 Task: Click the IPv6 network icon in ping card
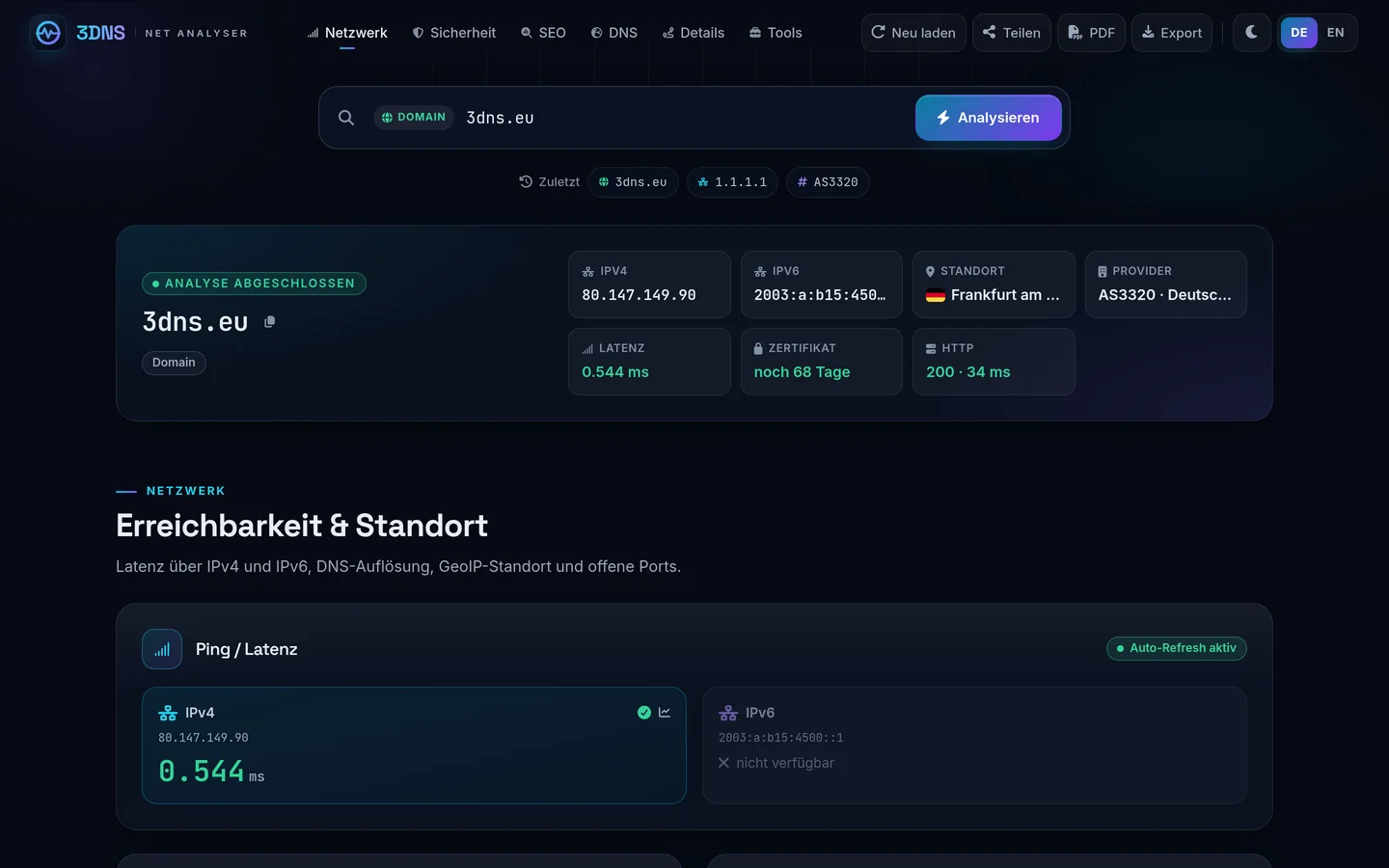click(x=728, y=713)
